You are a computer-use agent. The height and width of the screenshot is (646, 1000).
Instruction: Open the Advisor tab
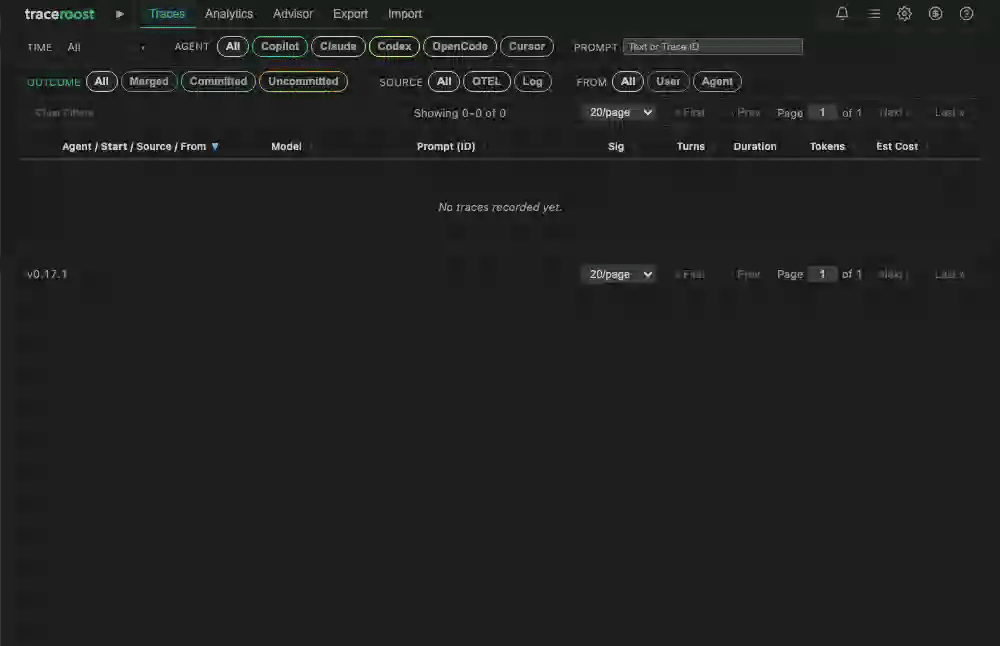tap(293, 14)
